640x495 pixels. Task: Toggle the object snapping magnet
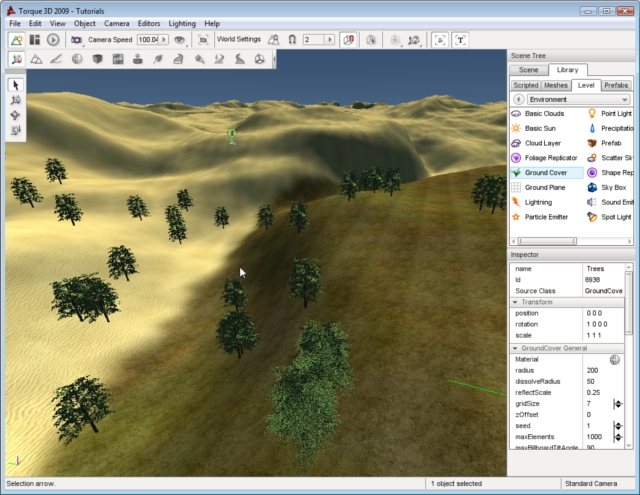tap(291, 40)
